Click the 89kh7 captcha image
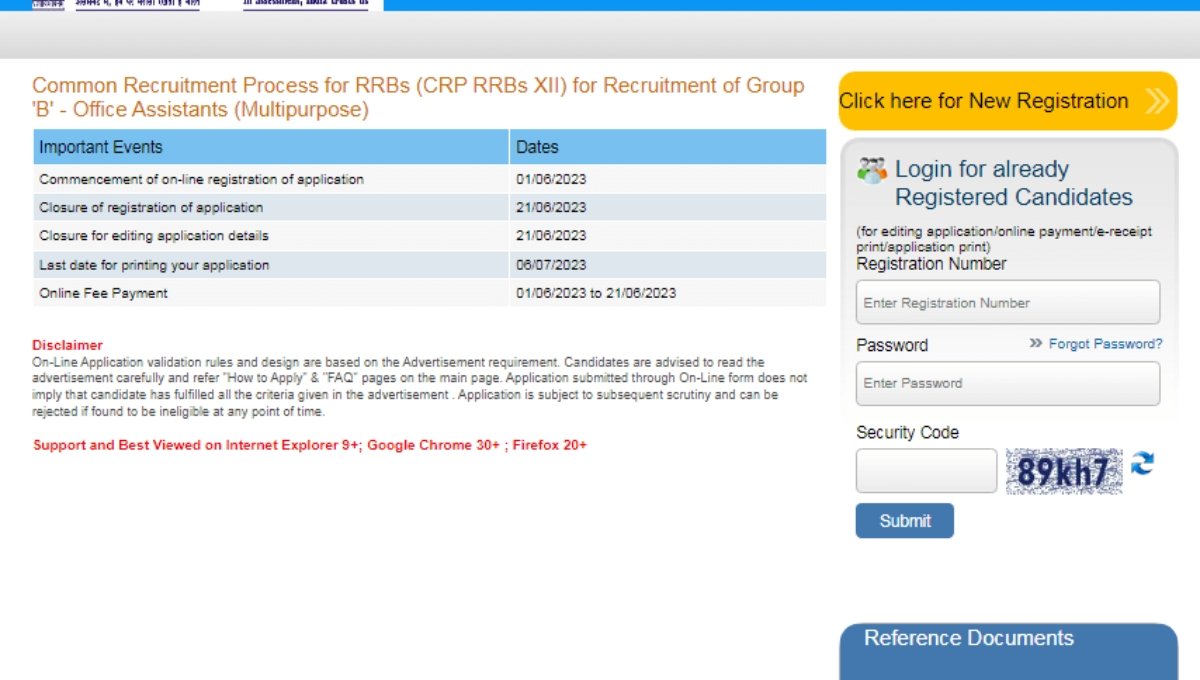1200x680 pixels. pyautogui.click(x=1064, y=471)
